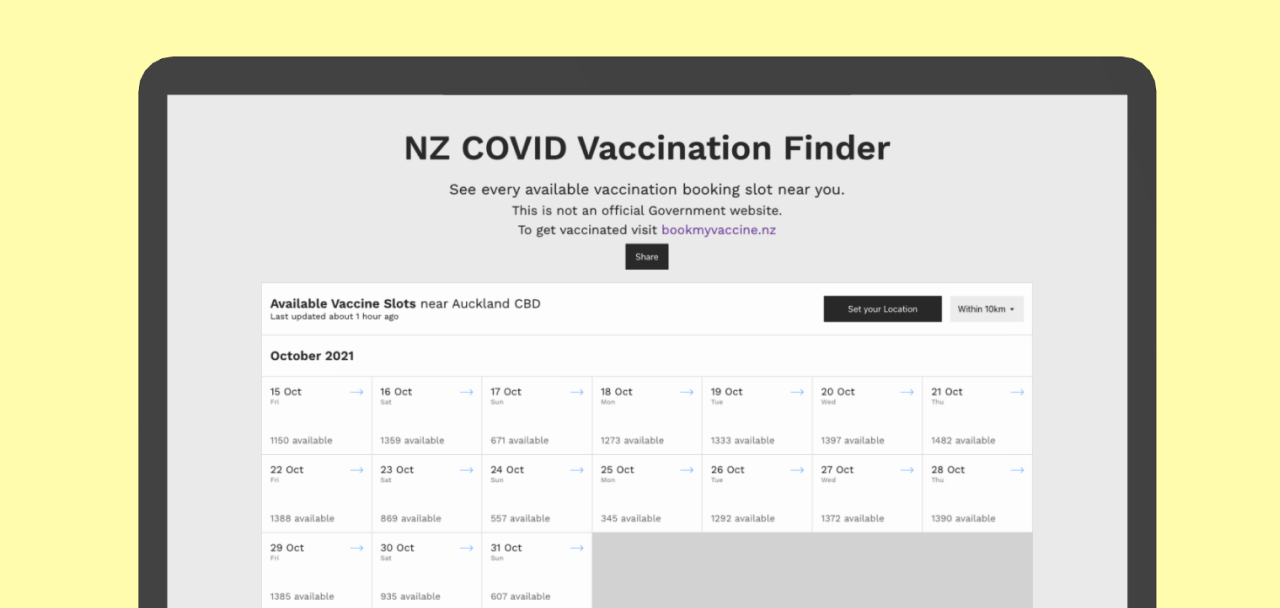The width and height of the screenshot is (1280, 608).
Task: Click the arrow icon on 16 Oct
Action: click(466, 392)
